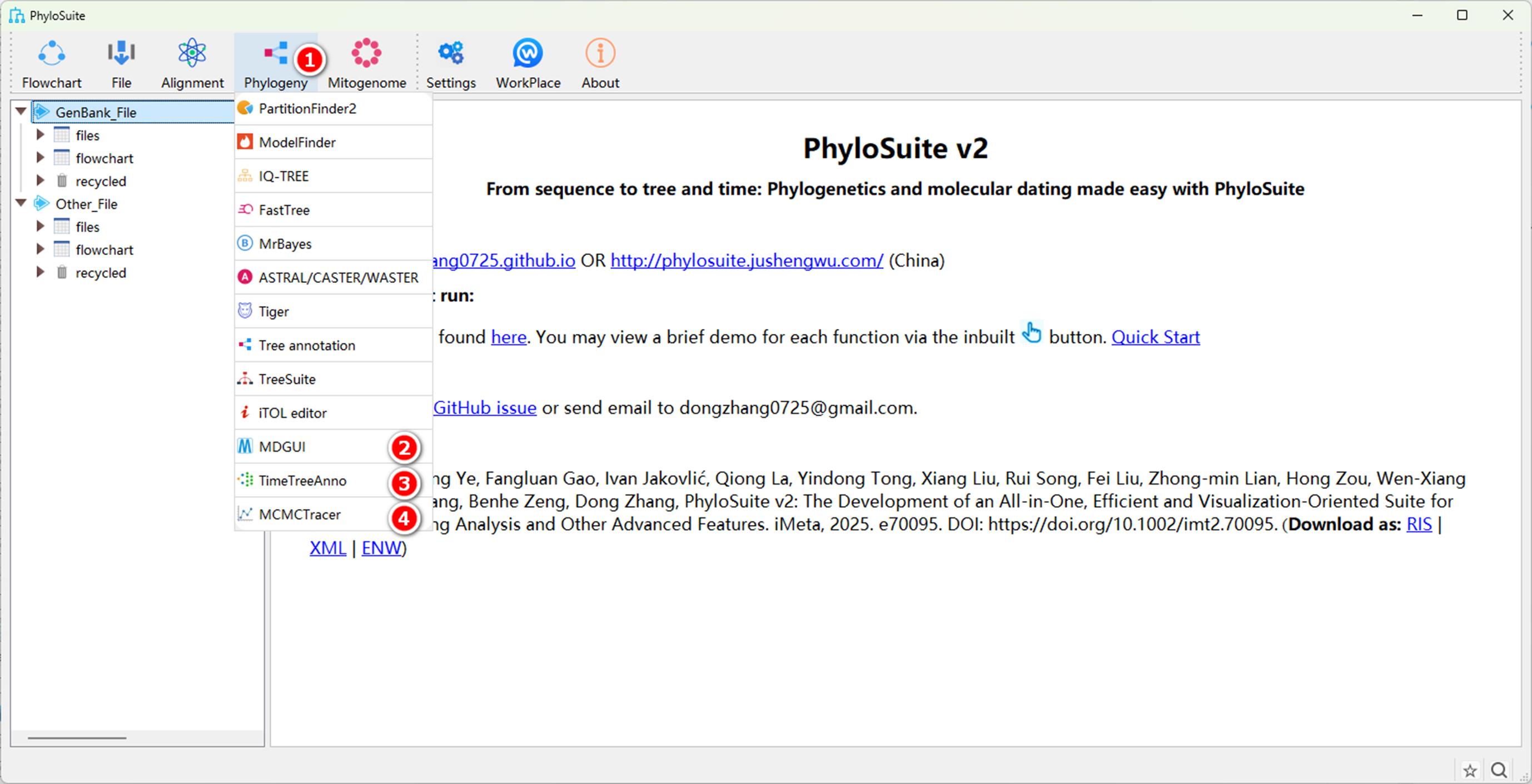Open the phylosuite.jushengwu.com link
Viewport: 1532px width, 784px height.
coord(747,261)
